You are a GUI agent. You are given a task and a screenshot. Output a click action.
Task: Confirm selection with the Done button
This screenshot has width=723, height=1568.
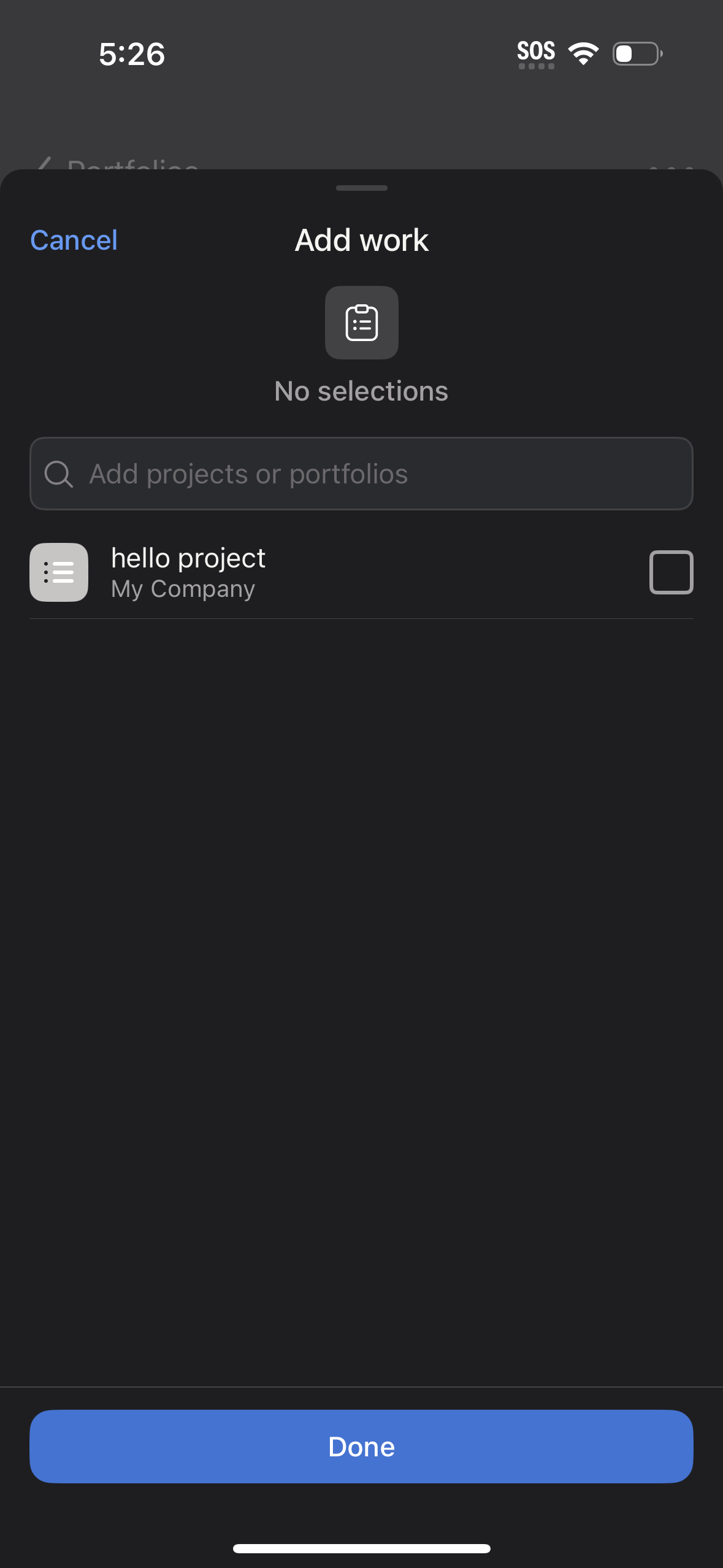pyautogui.click(x=361, y=1446)
